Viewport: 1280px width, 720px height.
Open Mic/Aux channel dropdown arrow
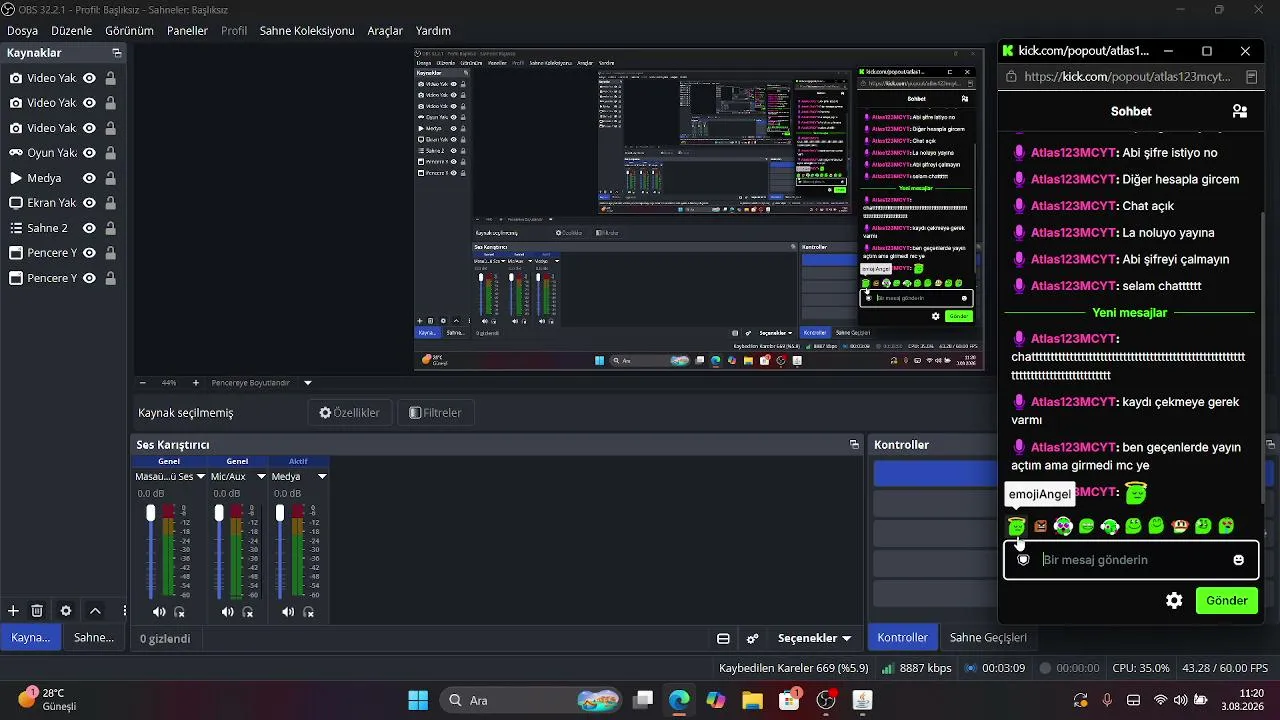(261, 477)
